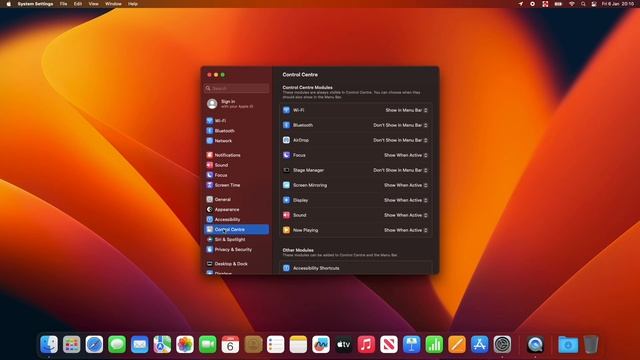Click the location arrow menu bar icon
The width and height of the screenshot is (640, 360).
click(520, 4)
